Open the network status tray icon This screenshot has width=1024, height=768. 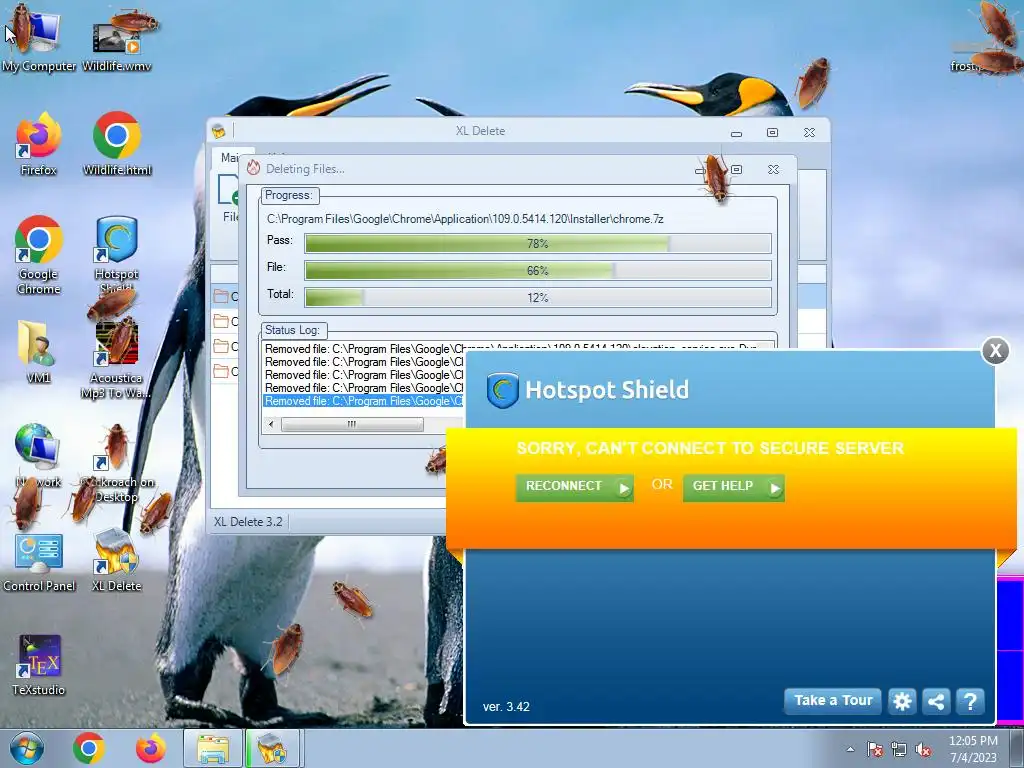tap(899, 749)
